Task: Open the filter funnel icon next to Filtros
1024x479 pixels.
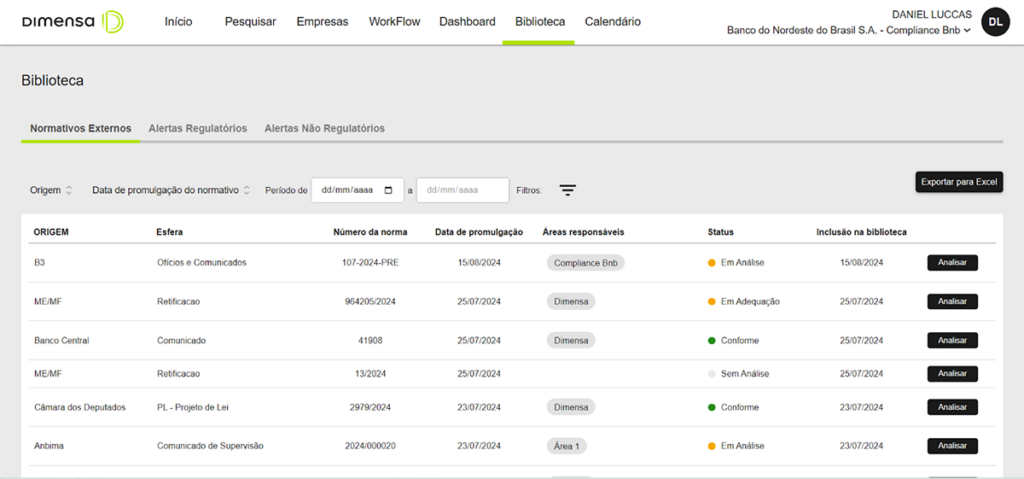Action: point(567,190)
